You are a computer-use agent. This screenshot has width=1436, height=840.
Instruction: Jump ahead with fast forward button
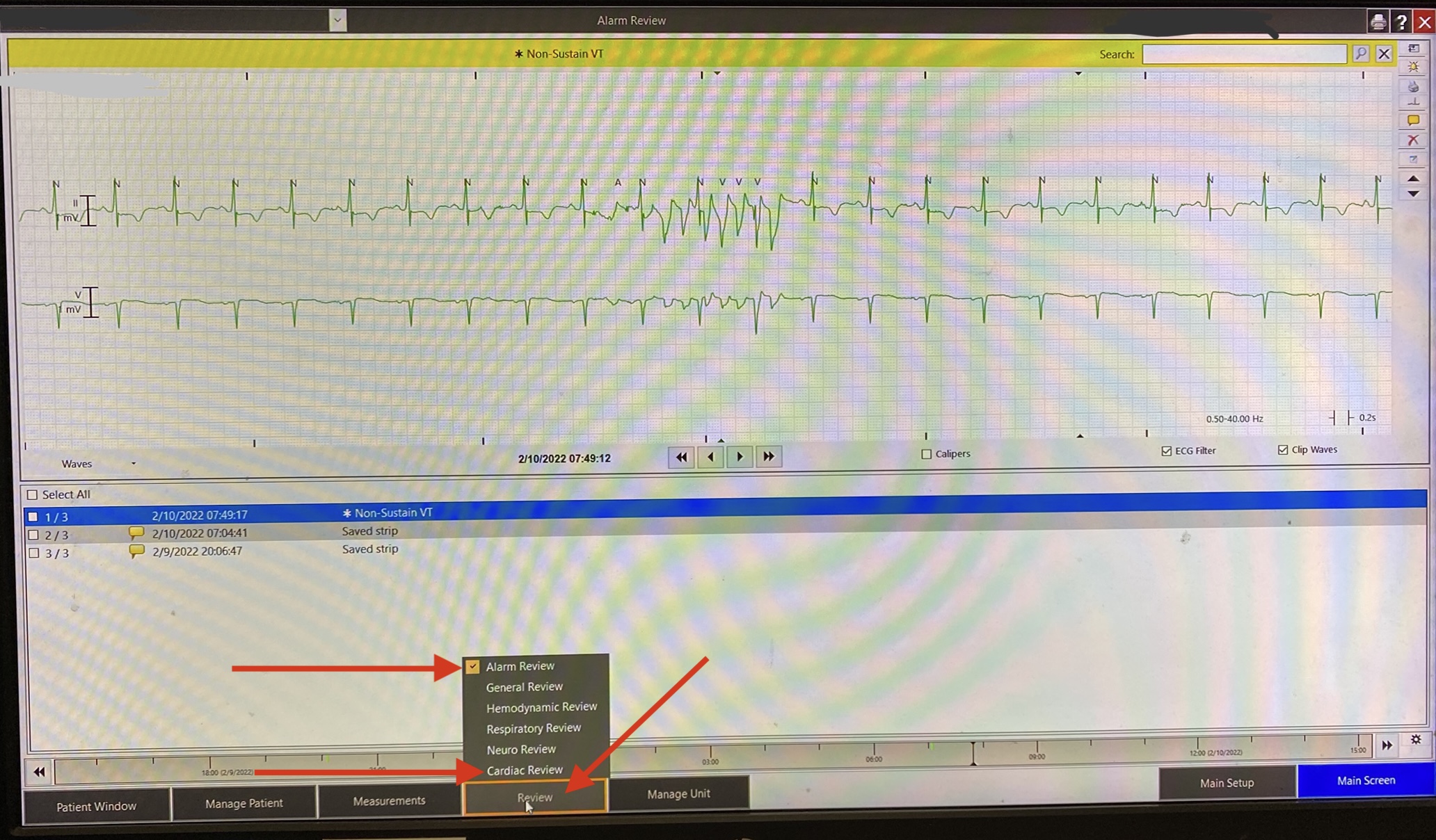tap(769, 457)
